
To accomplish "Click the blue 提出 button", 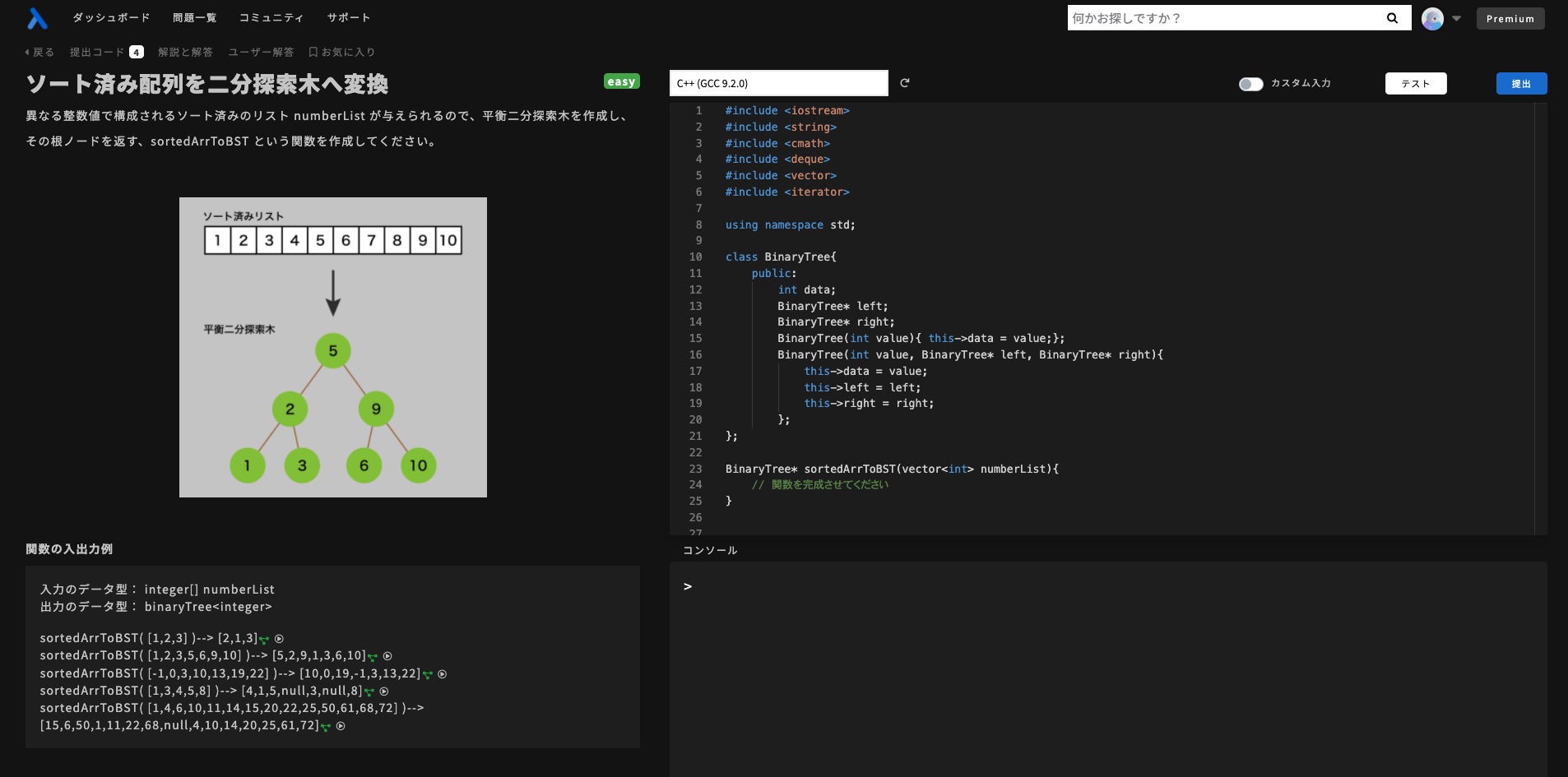I will (1521, 83).
